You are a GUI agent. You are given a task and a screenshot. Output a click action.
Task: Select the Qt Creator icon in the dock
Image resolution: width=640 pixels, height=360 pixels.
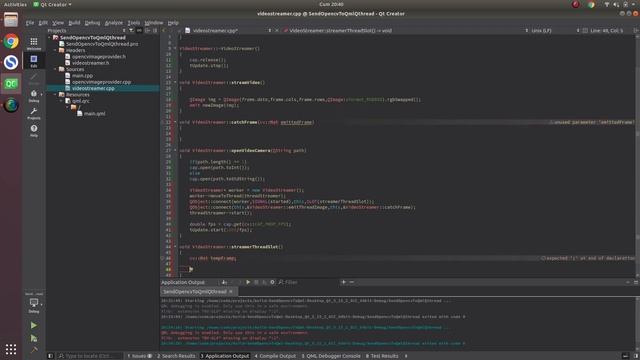[11, 84]
